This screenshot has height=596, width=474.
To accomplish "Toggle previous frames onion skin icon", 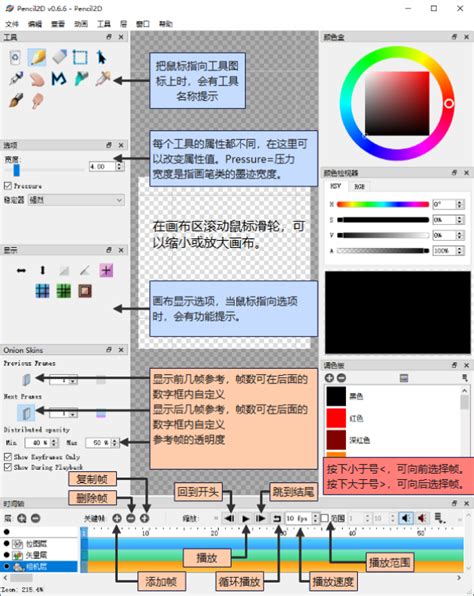I will tap(26, 379).
